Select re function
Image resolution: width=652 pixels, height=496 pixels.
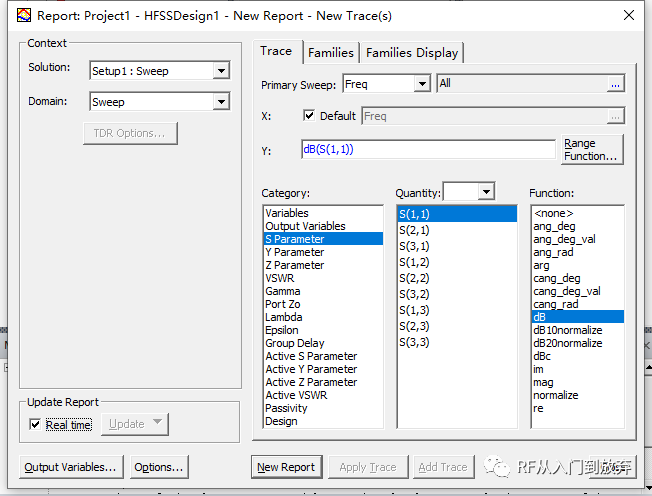tap(578, 408)
